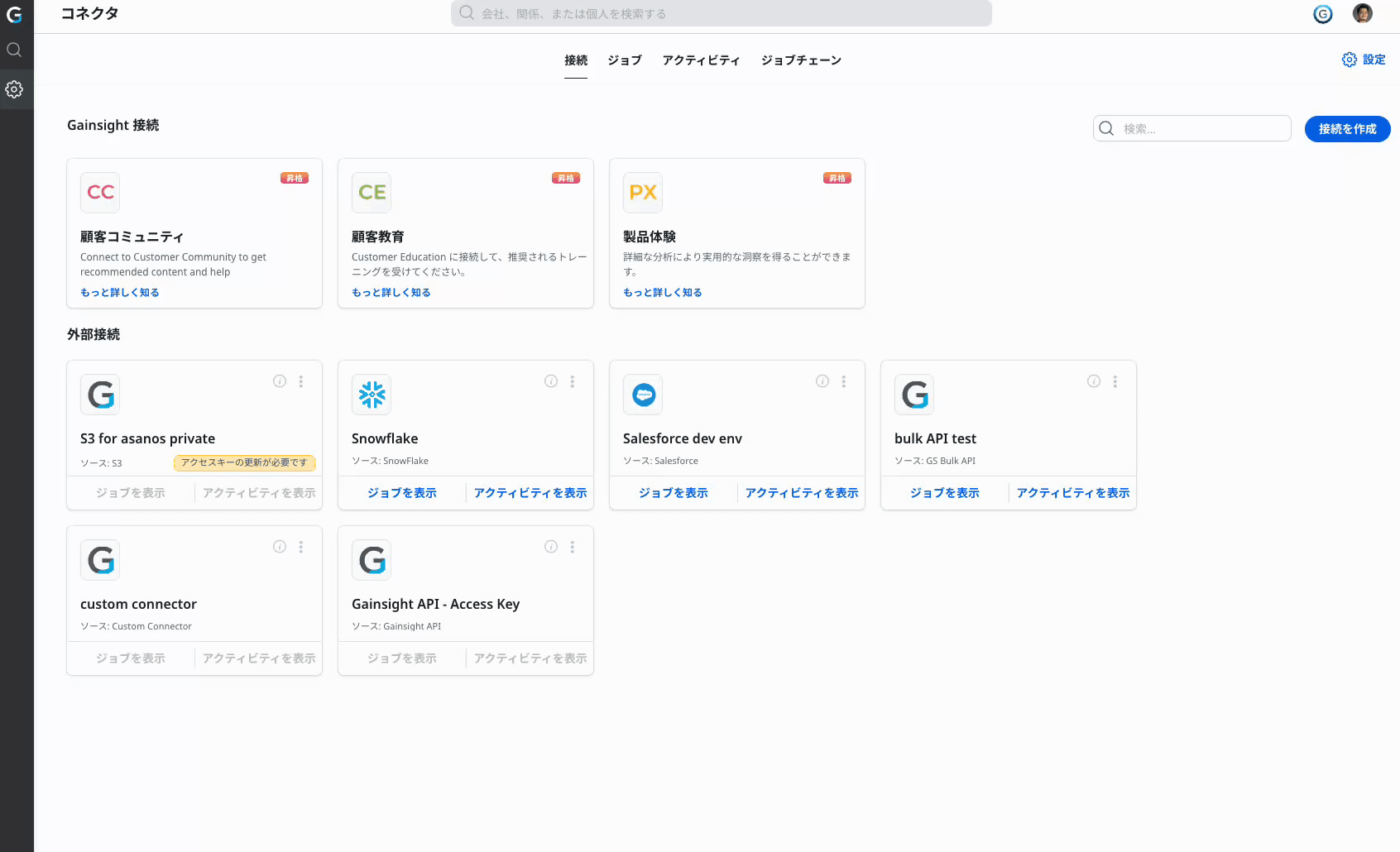The image size is (1400, 852).
Task: Show info for custom connector
Action: 280,547
